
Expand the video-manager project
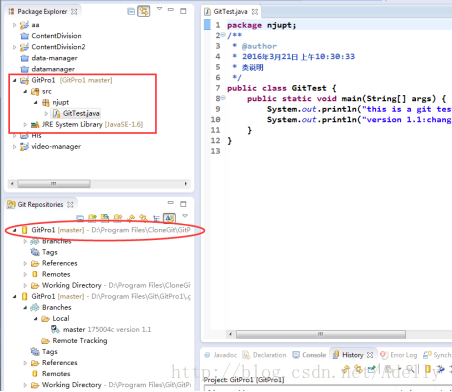[x=14, y=147]
